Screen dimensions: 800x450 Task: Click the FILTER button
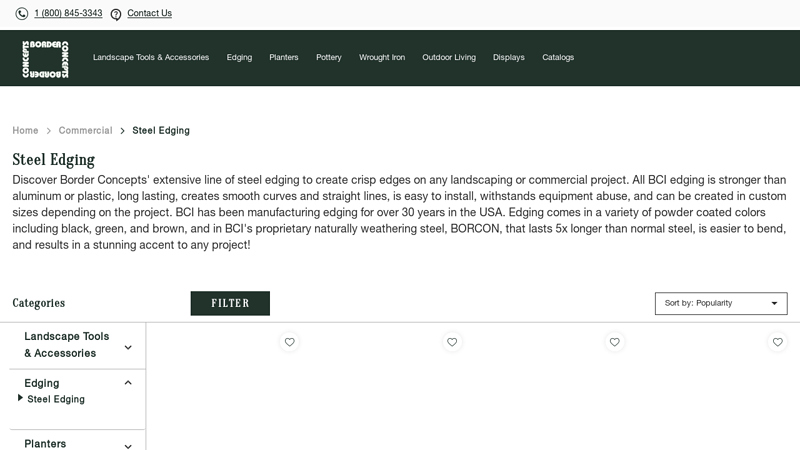(x=230, y=303)
